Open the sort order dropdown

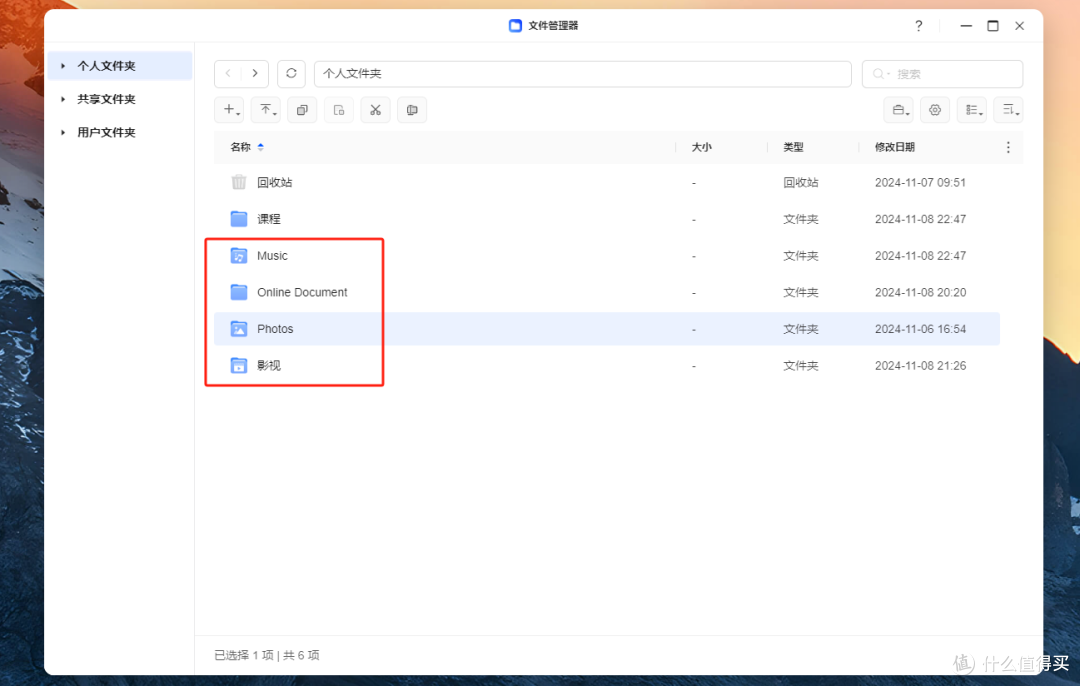(x=1008, y=110)
